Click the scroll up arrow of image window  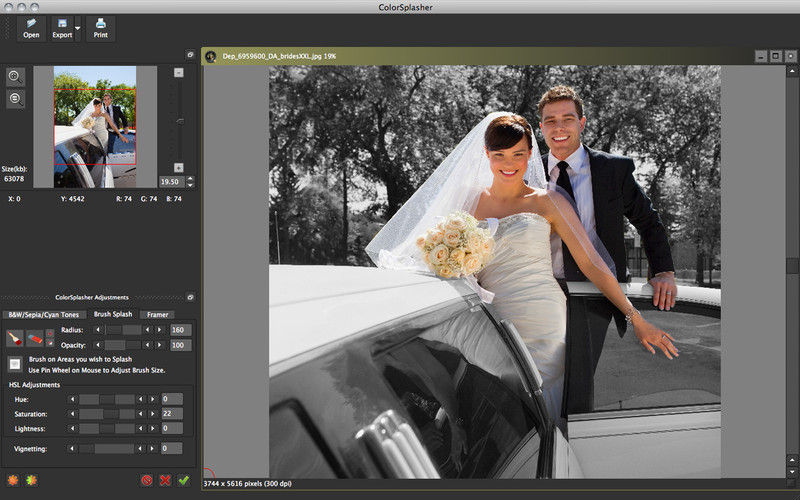pos(792,71)
